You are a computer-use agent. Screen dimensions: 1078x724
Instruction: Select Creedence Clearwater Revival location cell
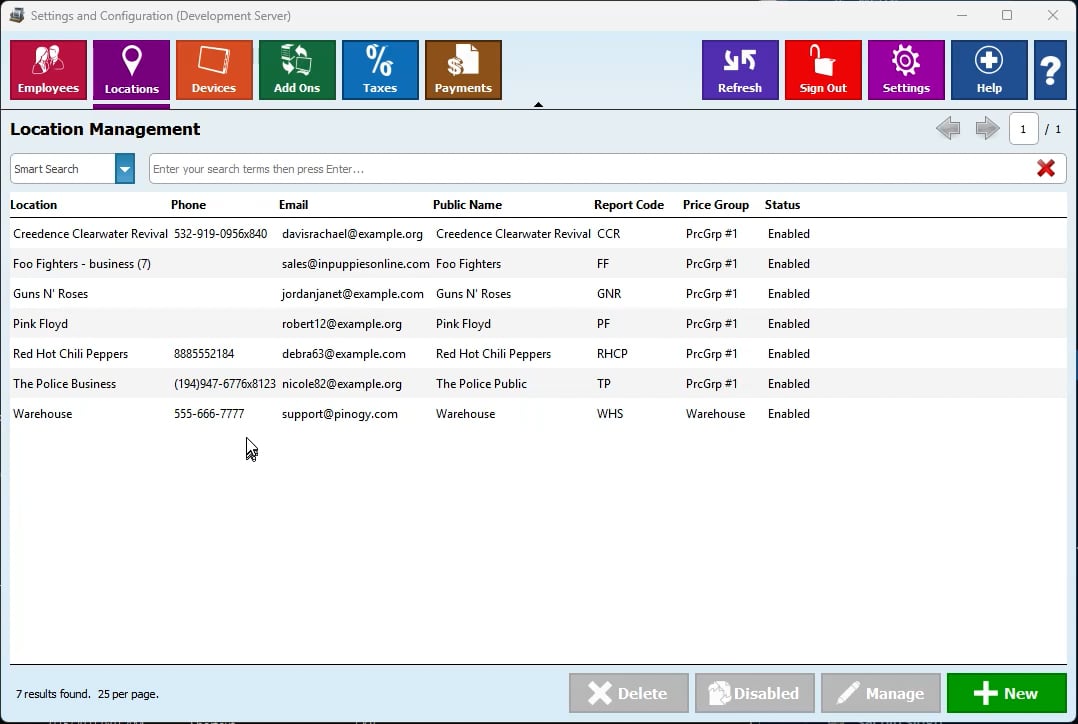pos(90,234)
